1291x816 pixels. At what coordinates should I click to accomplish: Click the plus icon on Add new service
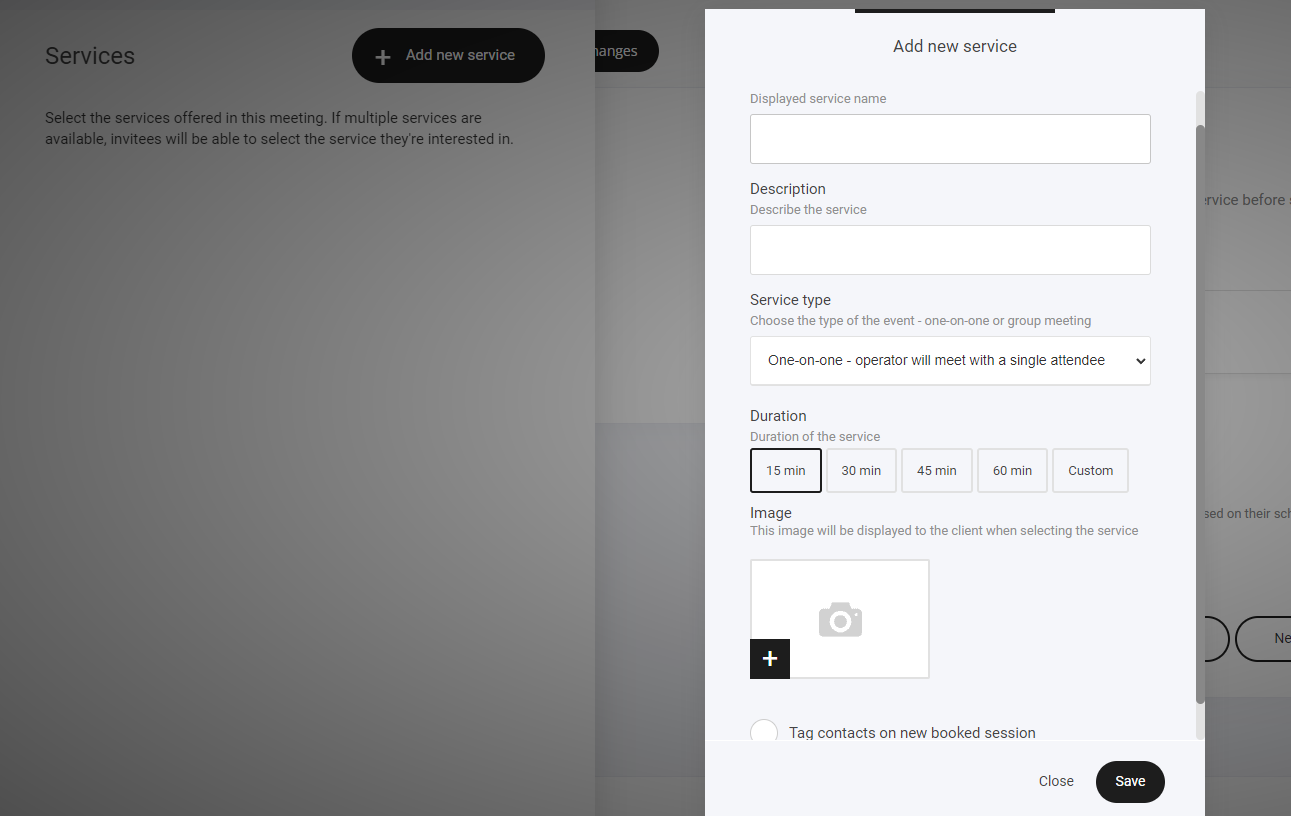point(382,57)
